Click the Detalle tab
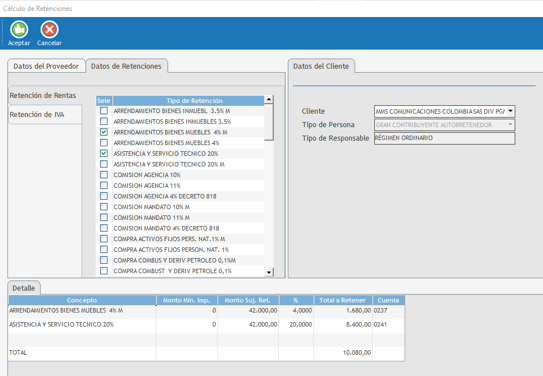Viewport: 543px width, 376px height. click(24, 288)
